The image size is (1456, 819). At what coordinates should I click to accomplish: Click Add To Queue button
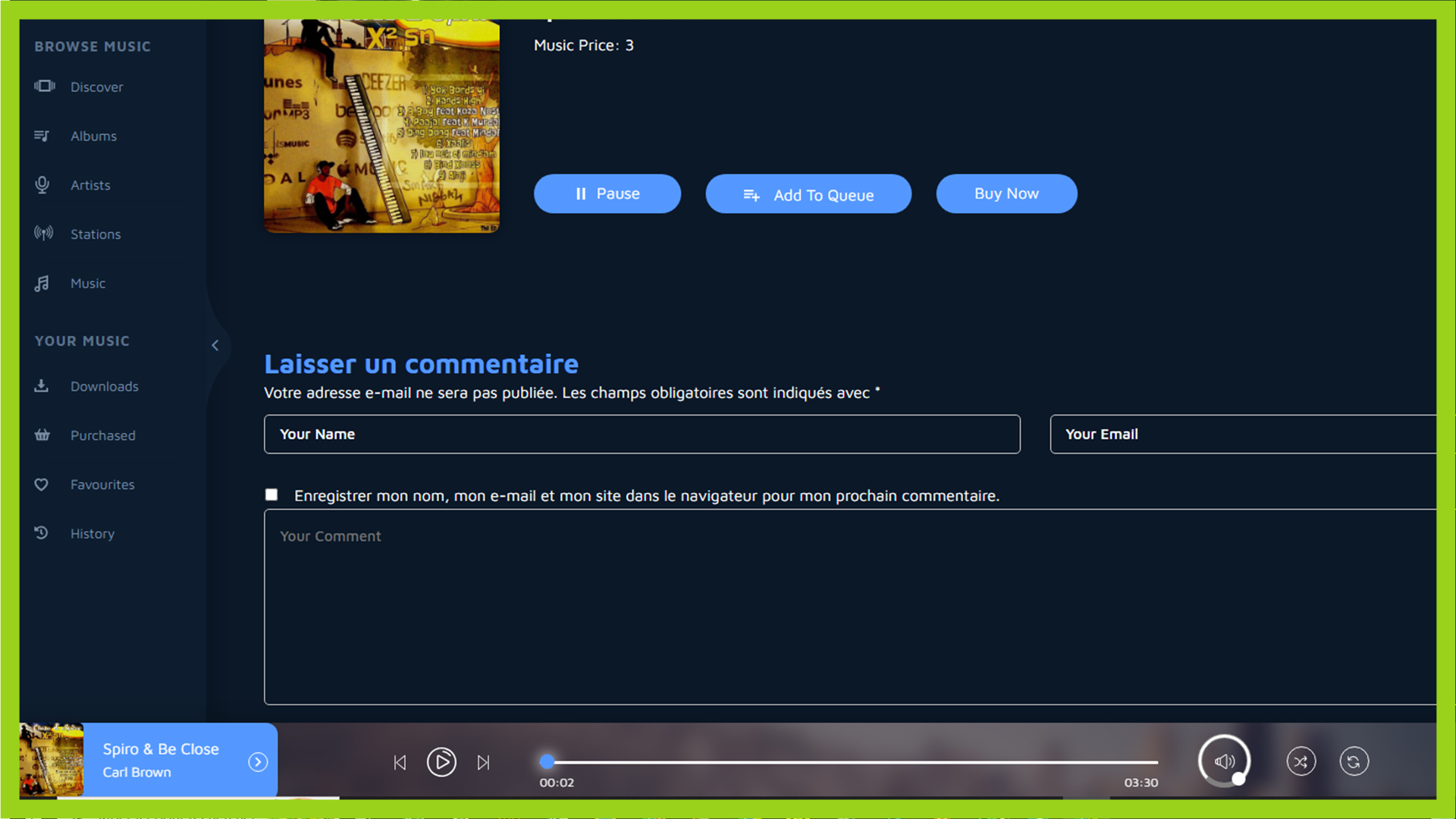tap(808, 195)
